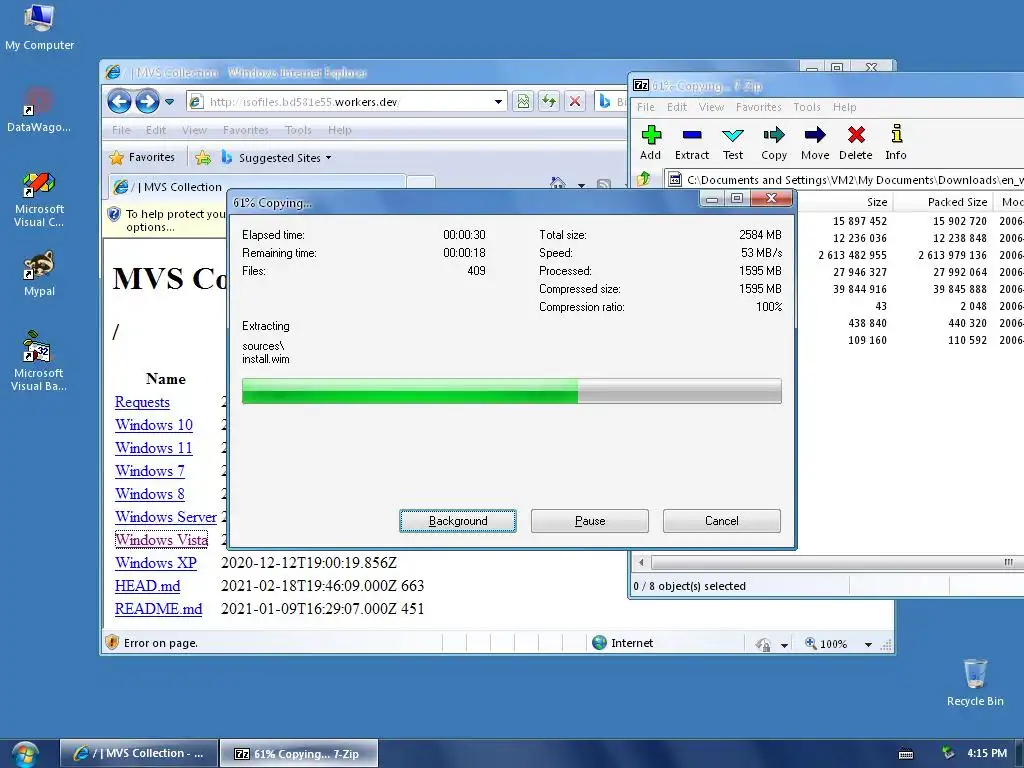Image resolution: width=1024 pixels, height=768 pixels.
Task: Click the 7-Zip path address field
Action: [845, 180]
